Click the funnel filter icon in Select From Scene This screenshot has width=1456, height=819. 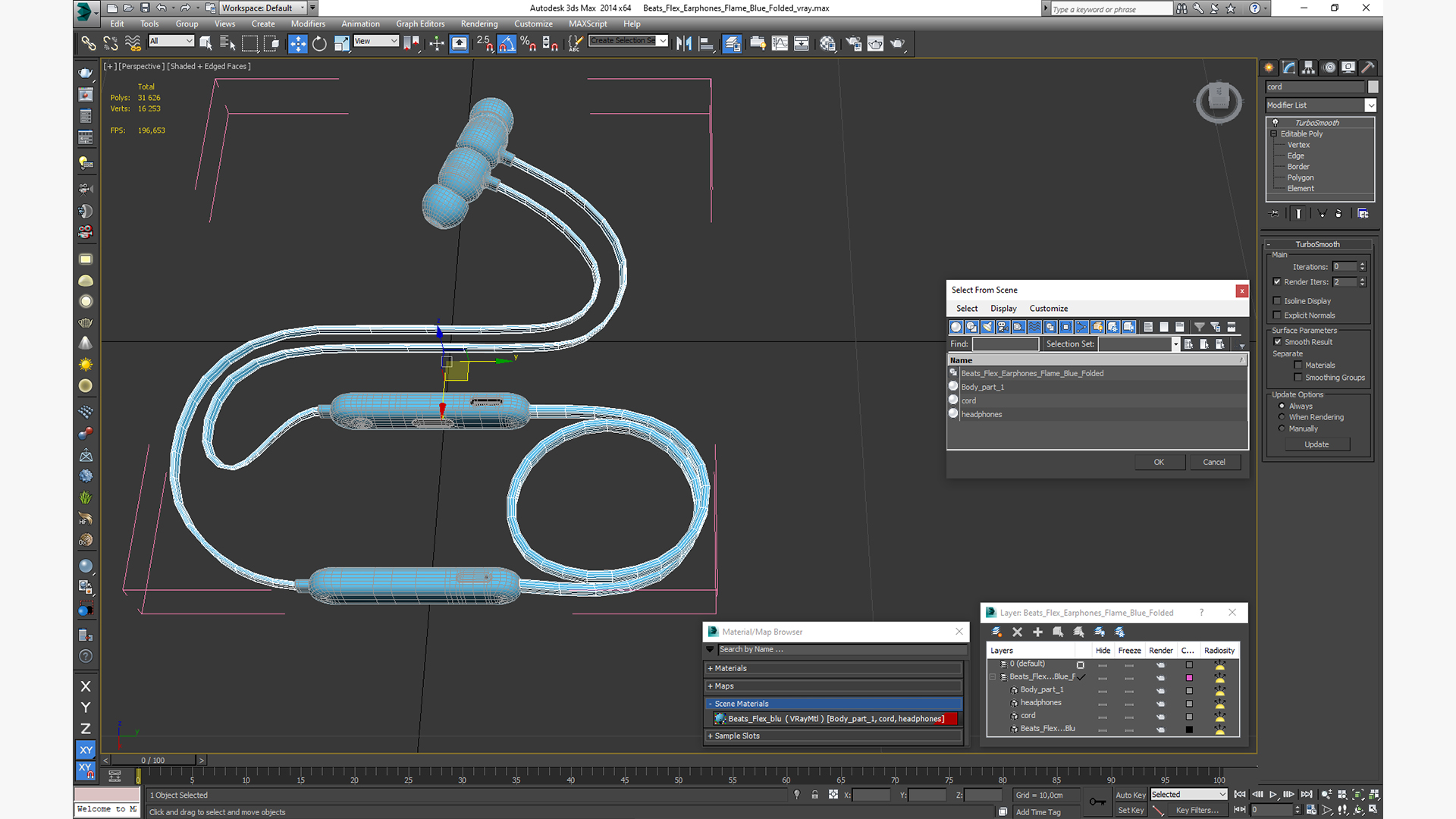pos(1199,327)
